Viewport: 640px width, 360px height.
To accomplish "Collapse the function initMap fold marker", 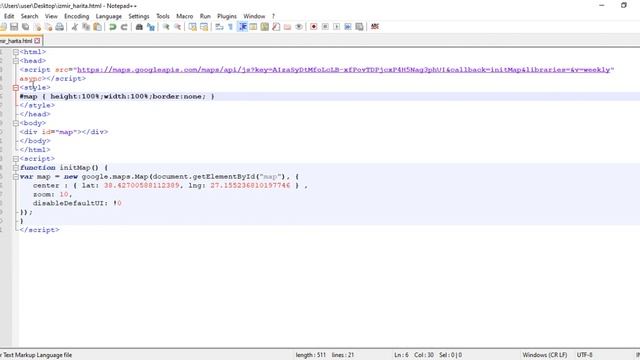I will (16, 168).
